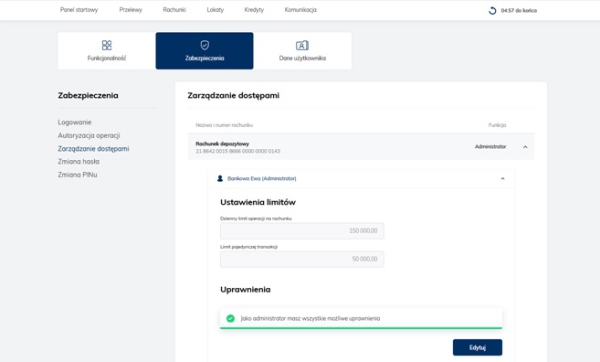
Task: Click the 04:57 do końca timer text
Action: coord(519,11)
